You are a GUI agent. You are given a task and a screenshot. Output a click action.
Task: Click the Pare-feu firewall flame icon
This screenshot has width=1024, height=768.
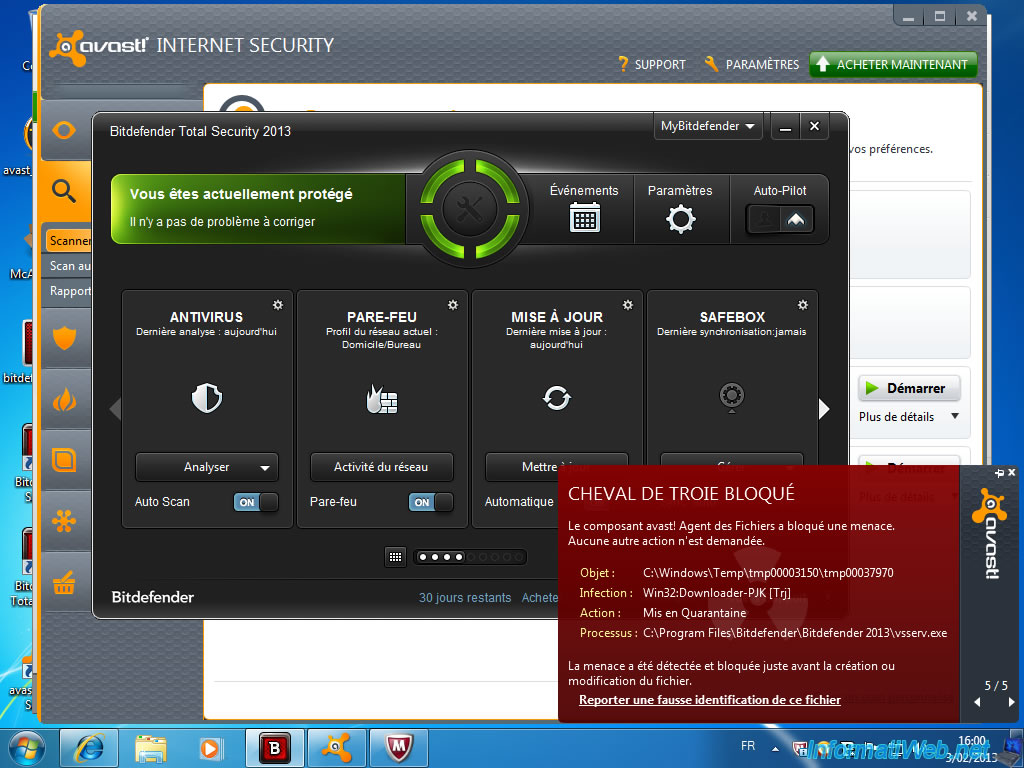tap(381, 398)
